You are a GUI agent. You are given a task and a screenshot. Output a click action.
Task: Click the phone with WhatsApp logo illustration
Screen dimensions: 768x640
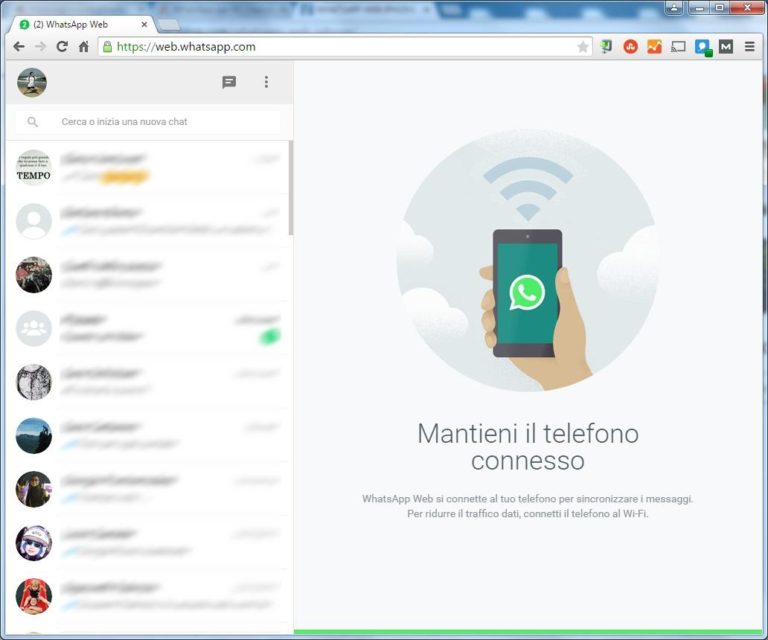tap(528, 293)
